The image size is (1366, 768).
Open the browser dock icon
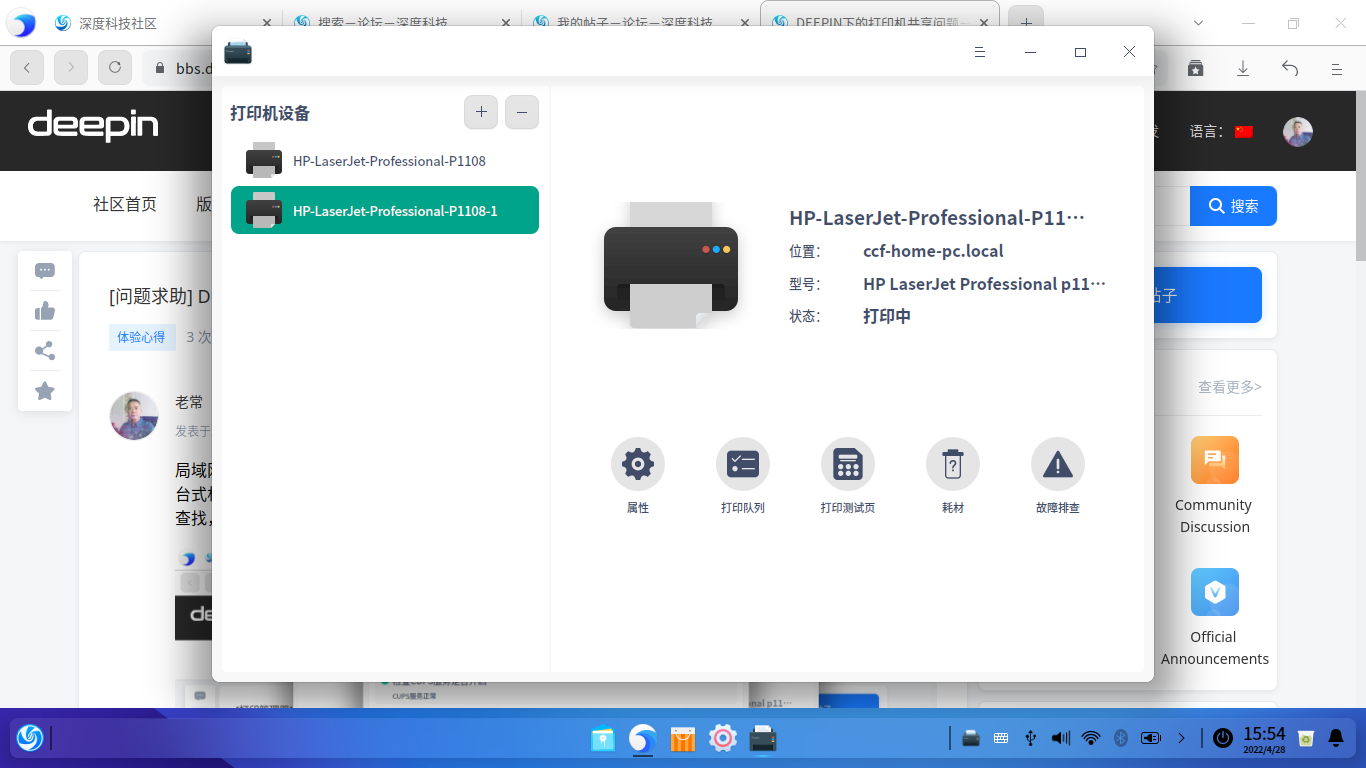642,739
